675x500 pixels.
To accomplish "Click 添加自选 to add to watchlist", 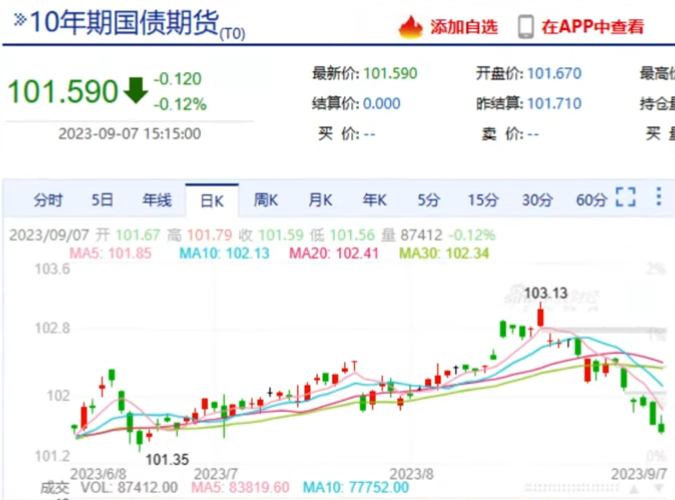I will [463, 27].
